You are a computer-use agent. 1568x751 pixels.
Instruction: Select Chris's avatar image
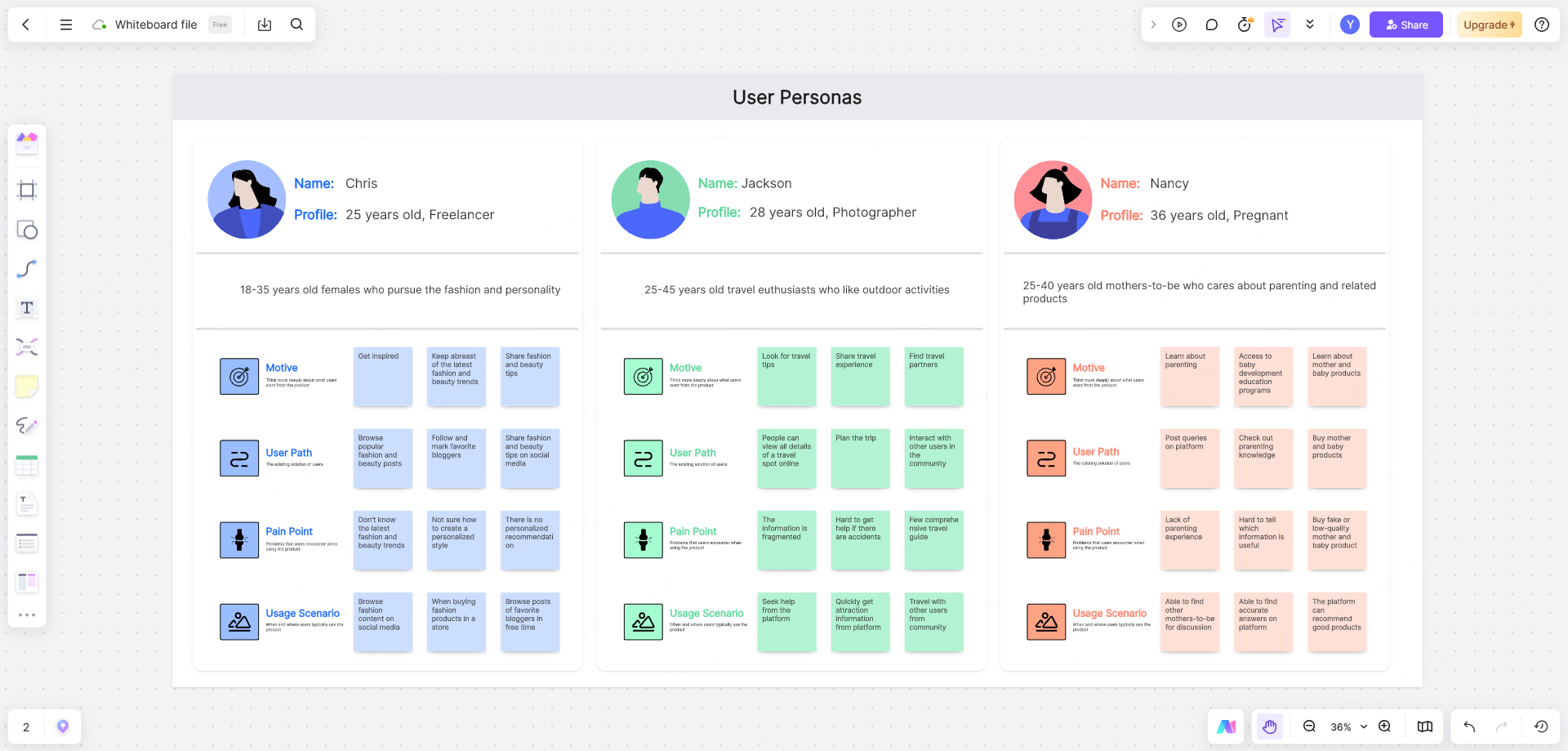(x=247, y=199)
